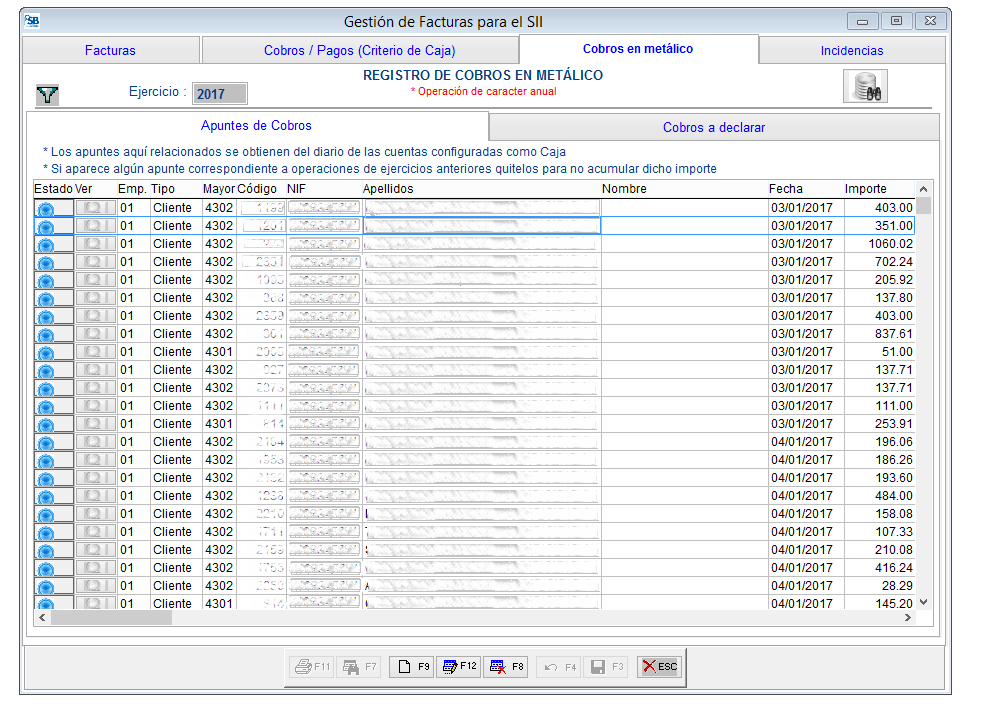This screenshot has height=728, width=981.
Task: Toggle Estado icon of the 1060.02 row
Action: point(45,244)
